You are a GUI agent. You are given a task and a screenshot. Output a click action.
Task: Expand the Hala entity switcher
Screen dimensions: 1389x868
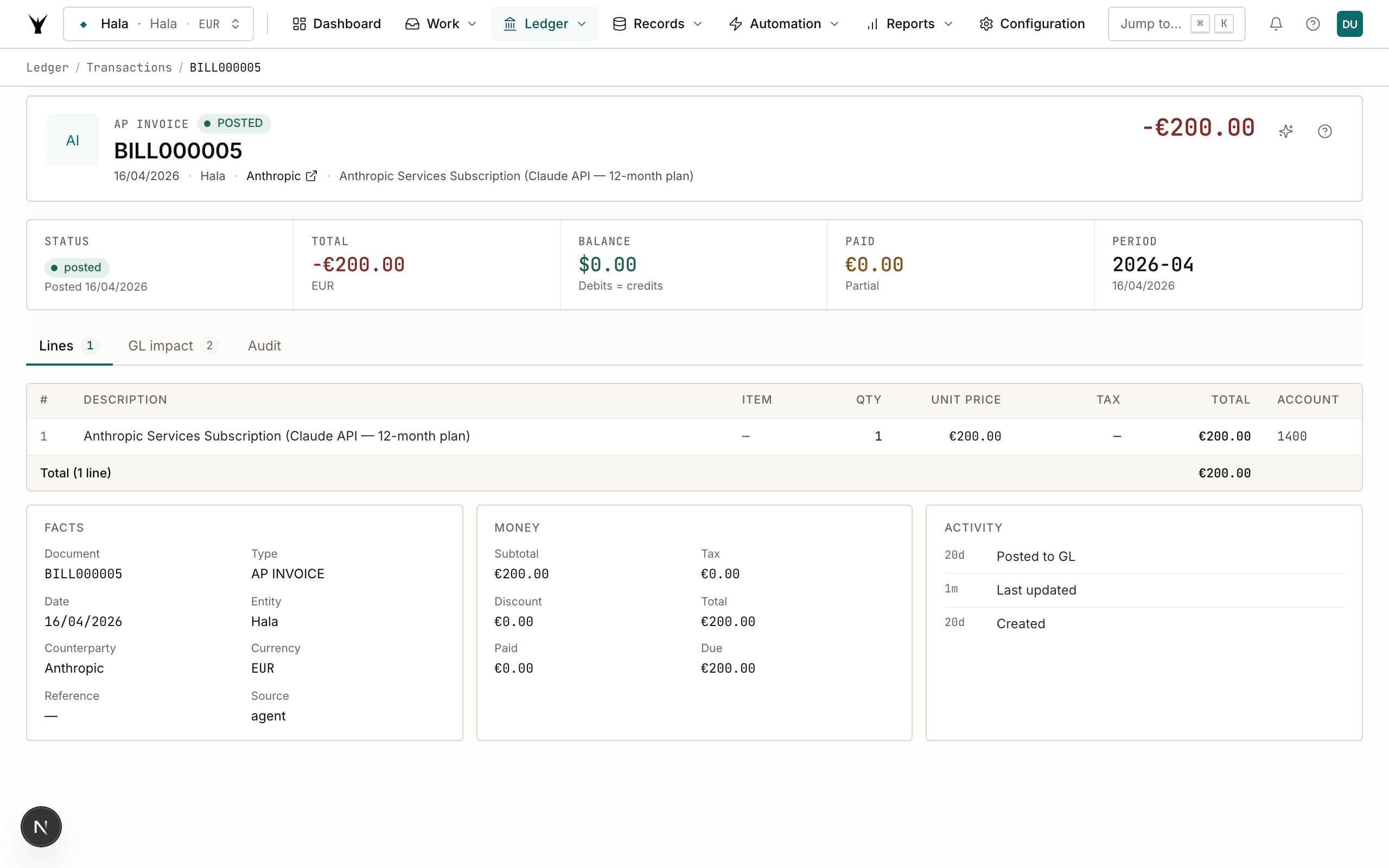pyautogui.click(x=158, y=23)
